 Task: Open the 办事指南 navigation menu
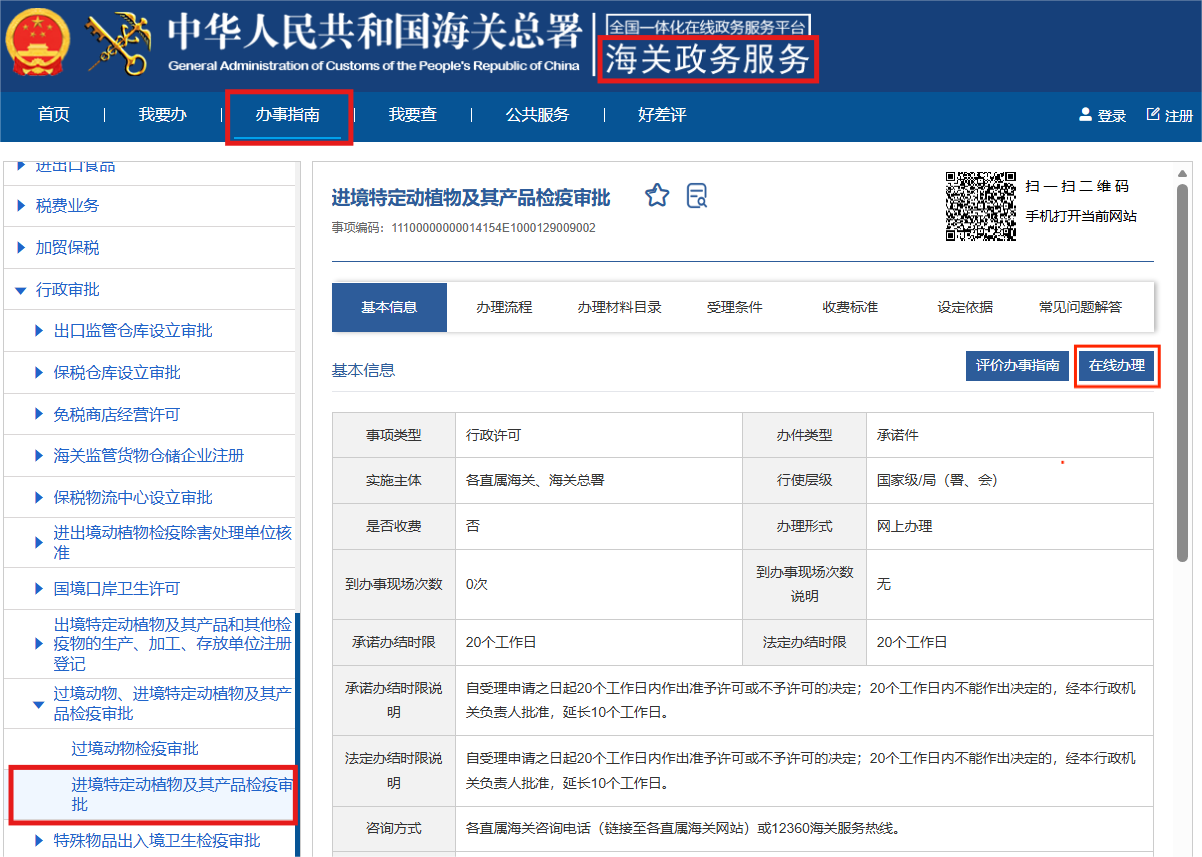click(287, 115)
